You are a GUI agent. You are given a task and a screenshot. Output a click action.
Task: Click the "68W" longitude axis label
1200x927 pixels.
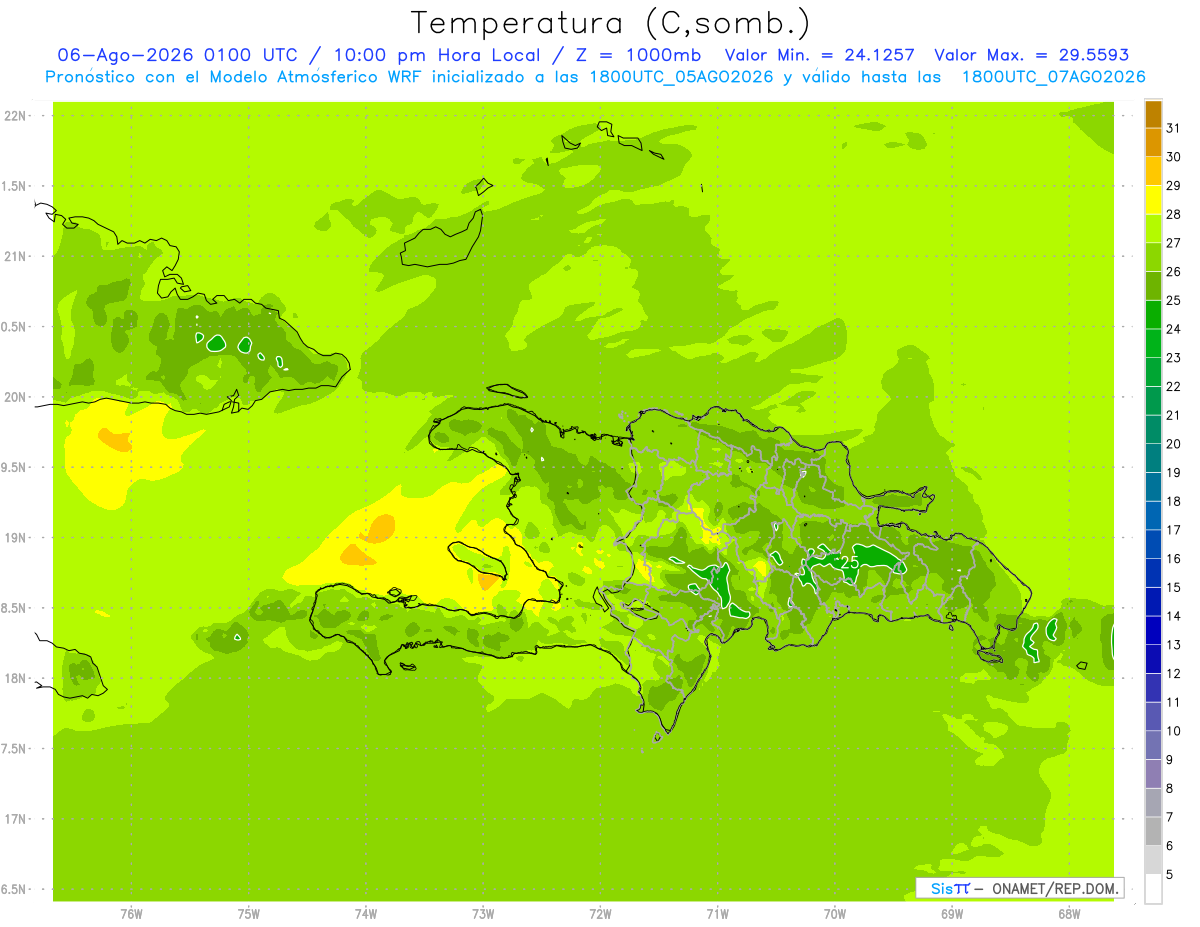(x=1069, y=914)
